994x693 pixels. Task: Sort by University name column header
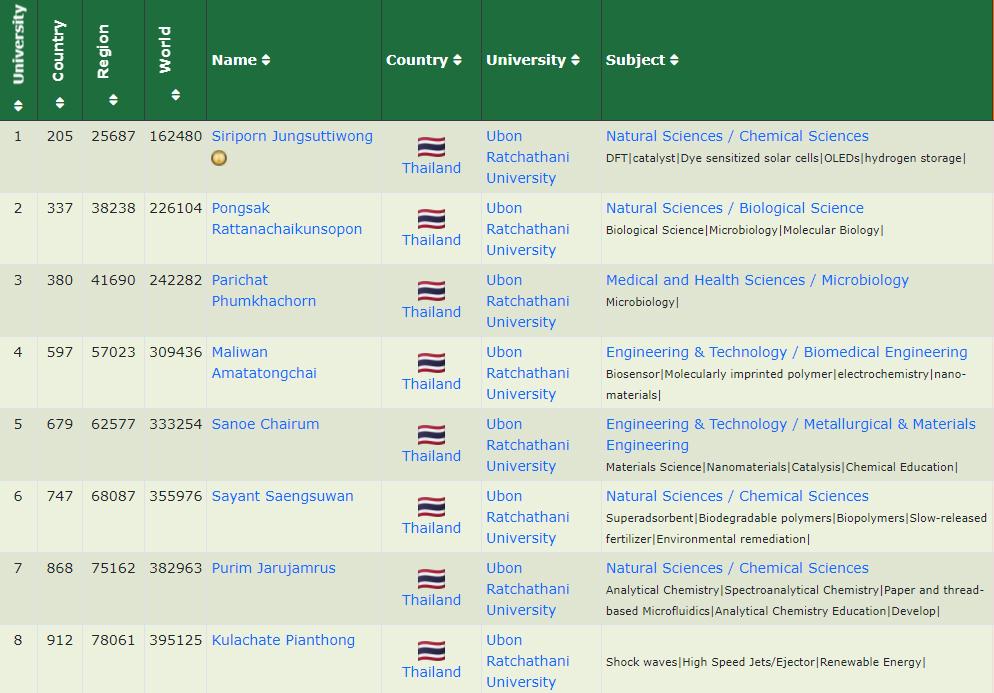pyautogui.click(x=532, y=60)
